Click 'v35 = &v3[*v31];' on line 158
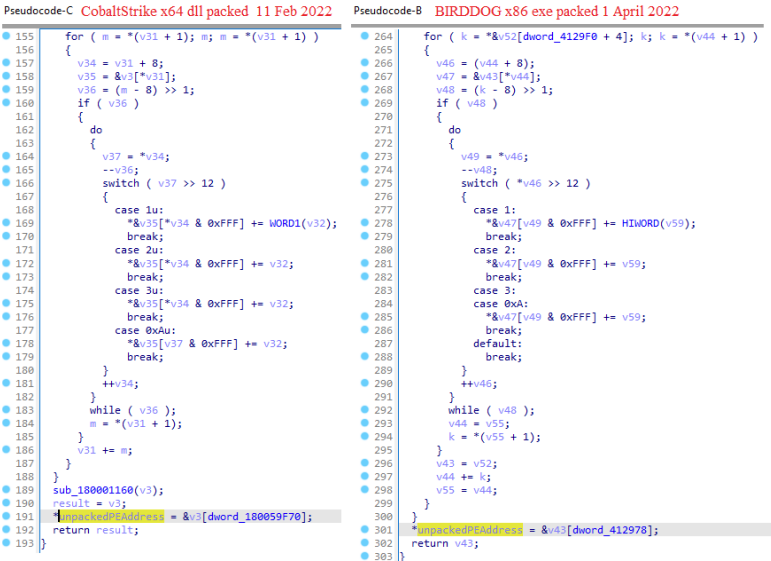The height and width of the screenshot is (561, 771). pyautogui.click(x=126, y=77)
